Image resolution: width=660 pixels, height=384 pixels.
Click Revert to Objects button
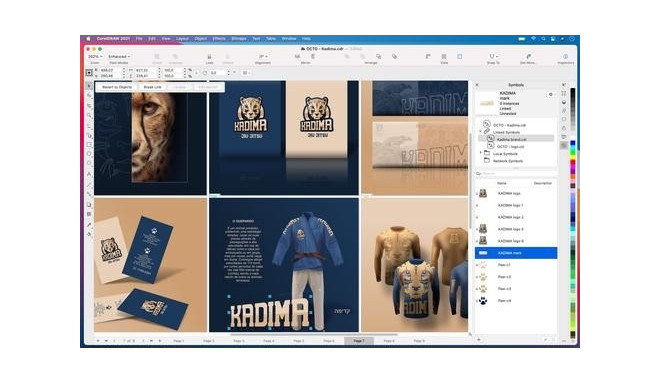coord(117,87)
